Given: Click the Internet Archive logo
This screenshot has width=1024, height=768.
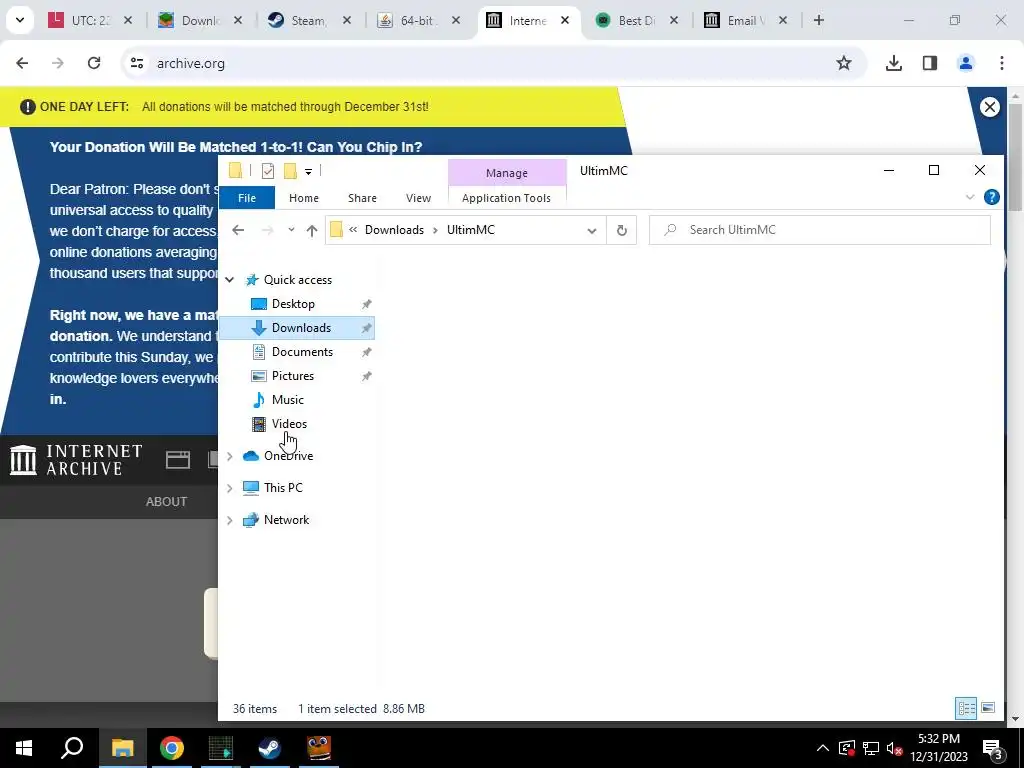Looking at the screenshot, I should [x=76, y=460].
